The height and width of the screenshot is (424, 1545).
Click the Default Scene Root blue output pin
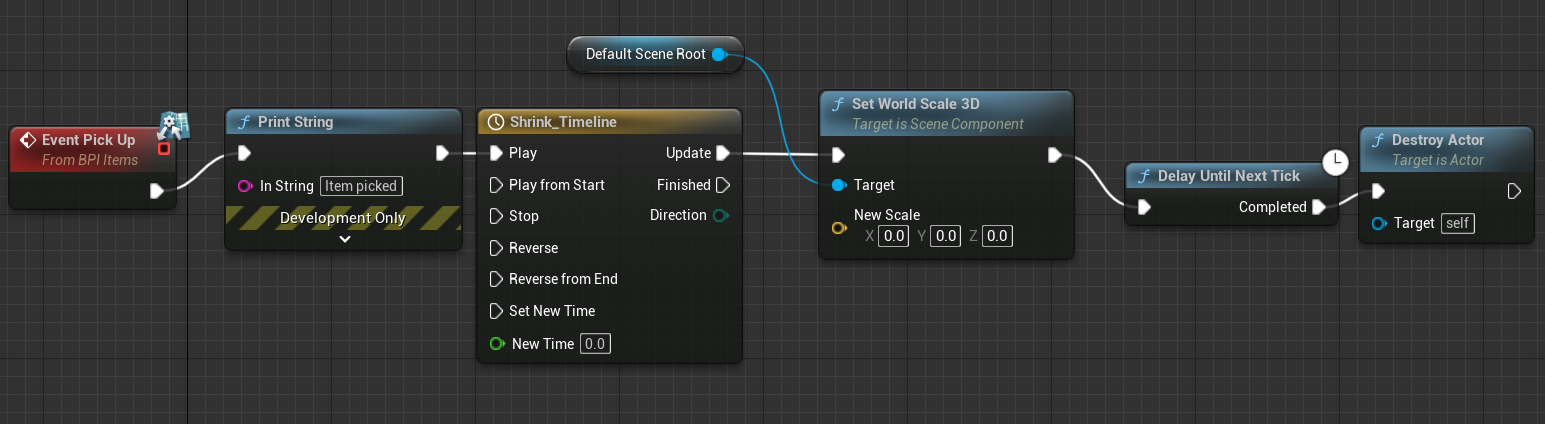pos(718,54)
